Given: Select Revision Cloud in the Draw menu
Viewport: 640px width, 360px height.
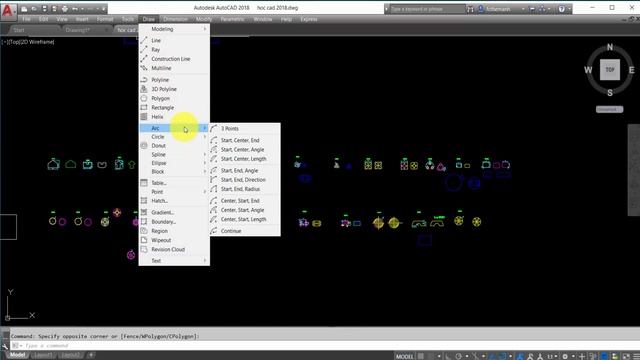Looking at the screenshot, I should pyautogui.click(x=174, y=249).
